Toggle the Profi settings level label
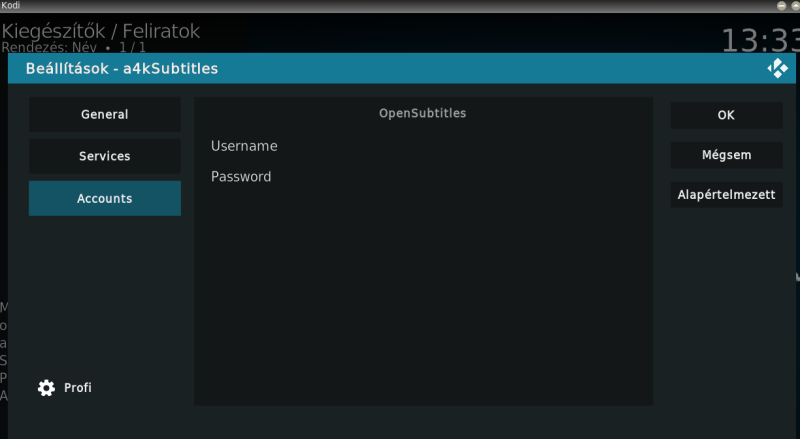 pos(78,388)
